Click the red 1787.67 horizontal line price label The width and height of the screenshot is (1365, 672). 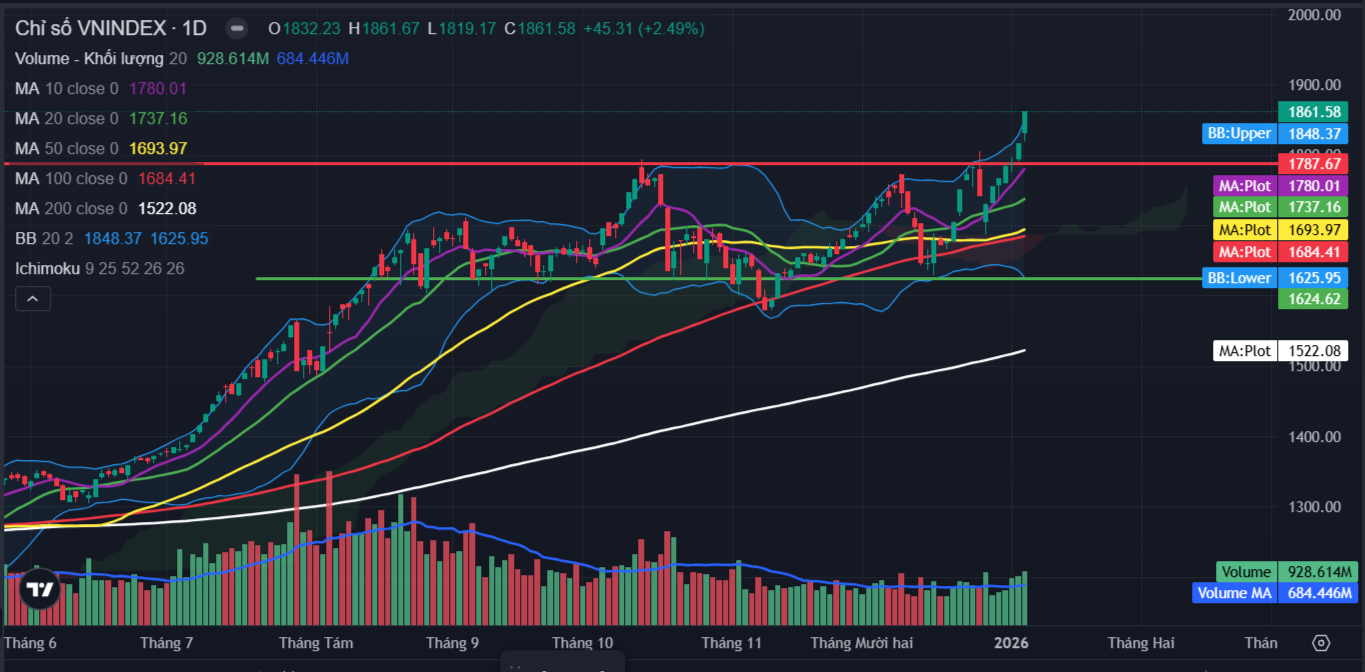1312,163
